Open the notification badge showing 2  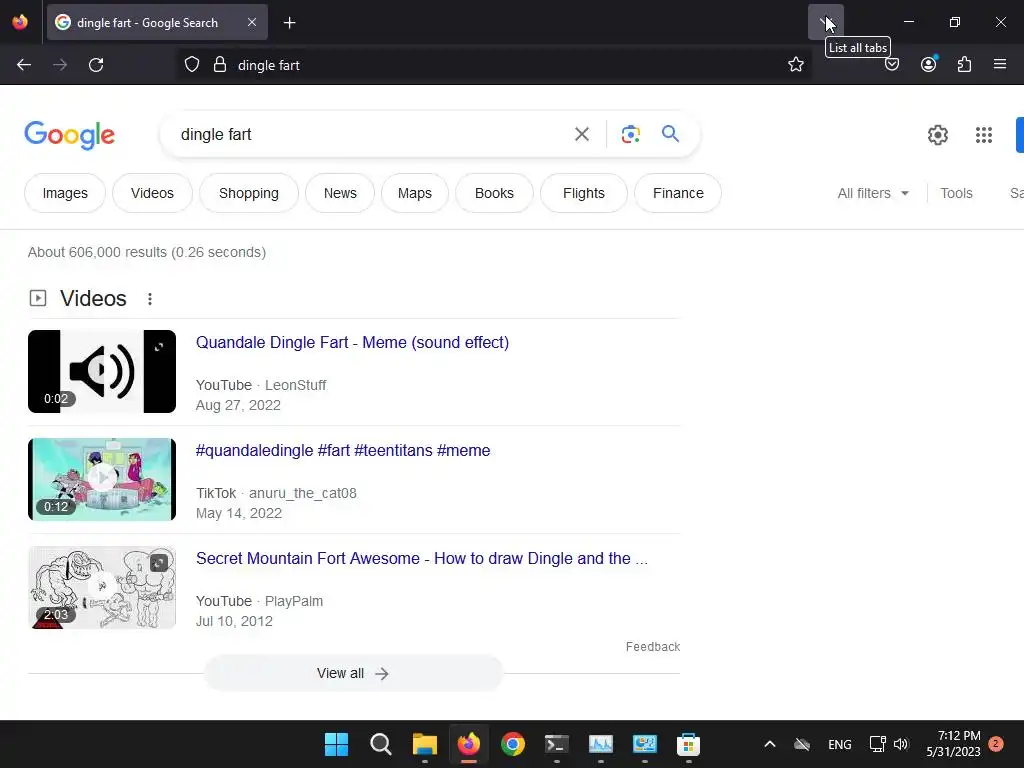996,743
